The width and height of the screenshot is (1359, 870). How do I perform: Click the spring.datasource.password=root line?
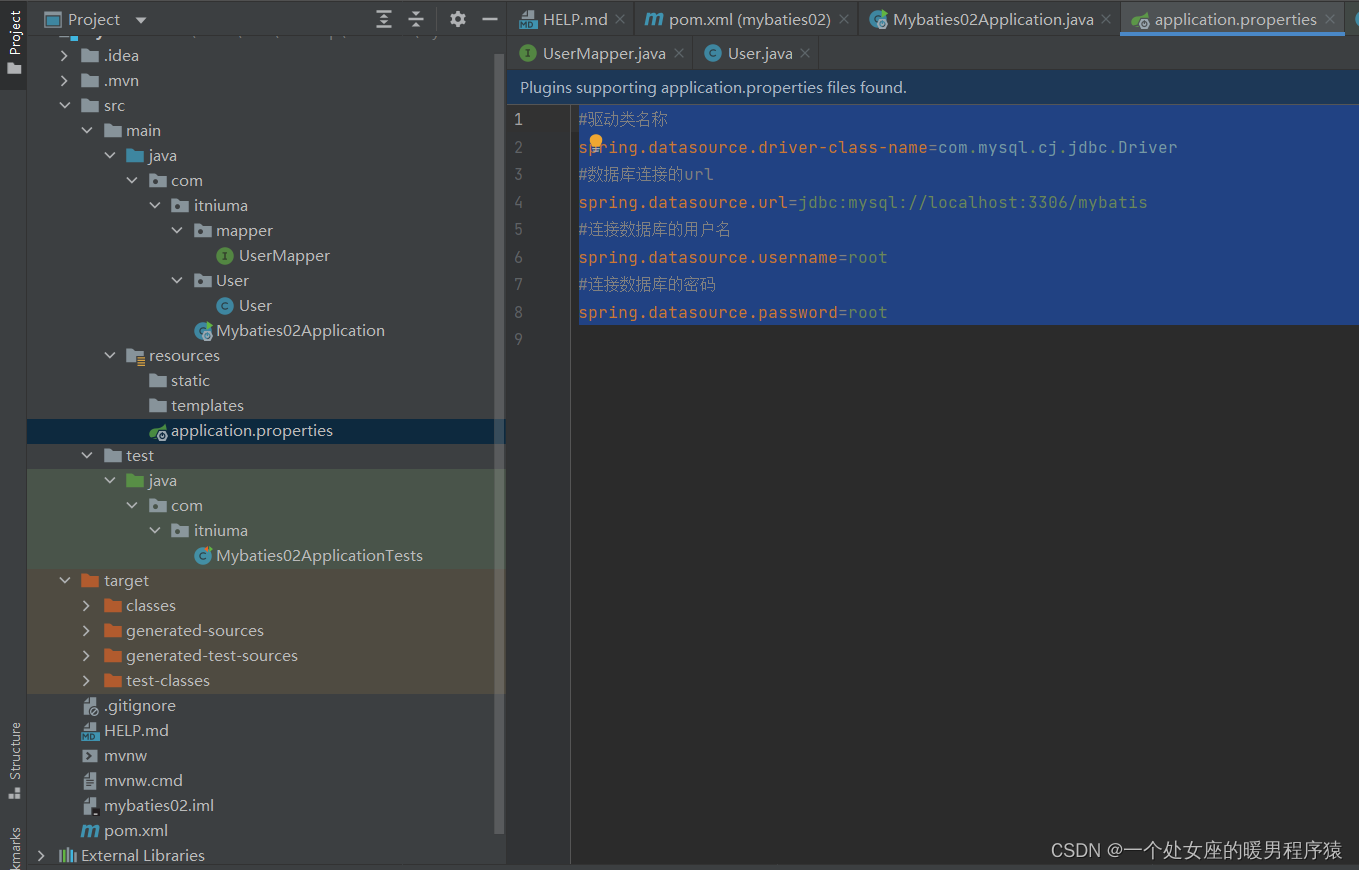coord(733,313)
